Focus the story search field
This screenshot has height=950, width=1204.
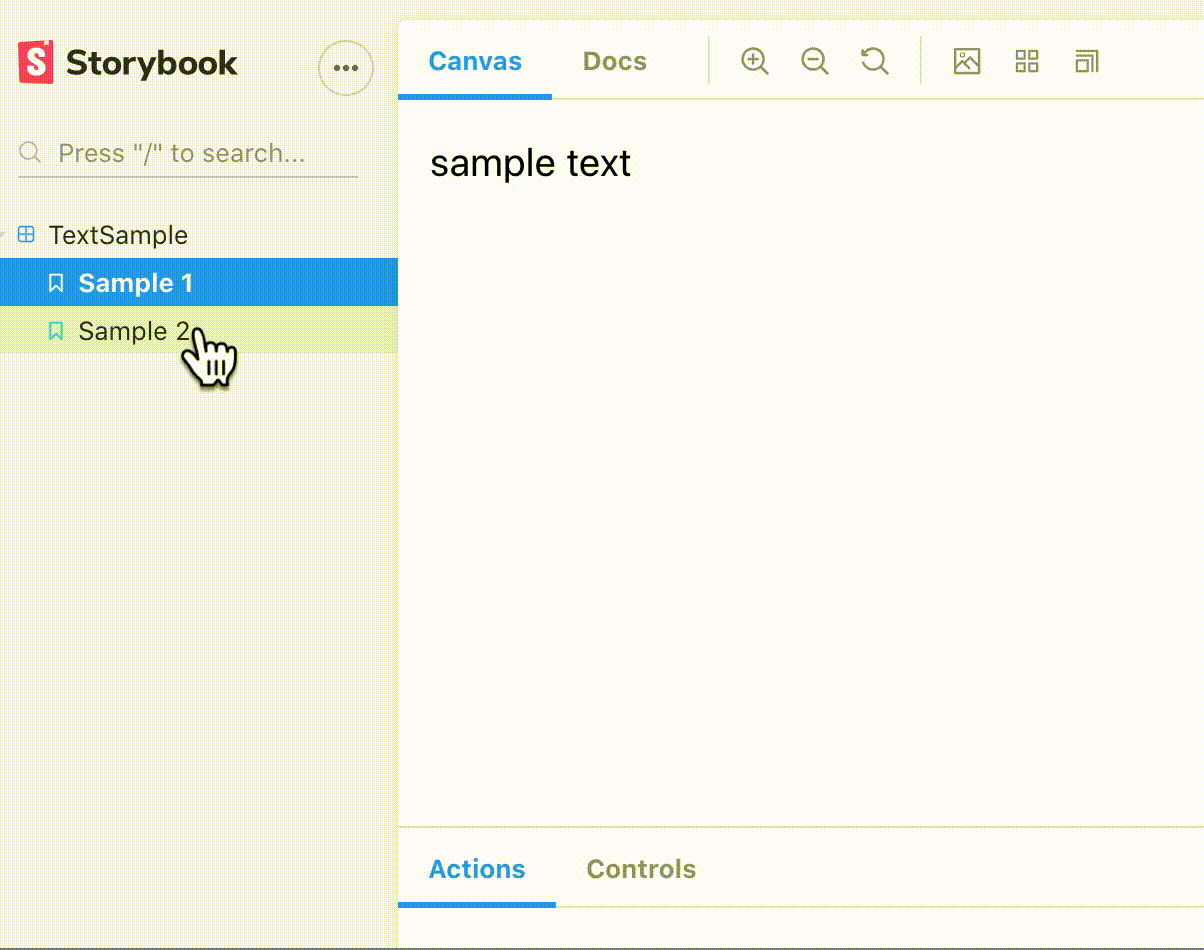pyautogui.click(x=190, y=153)
